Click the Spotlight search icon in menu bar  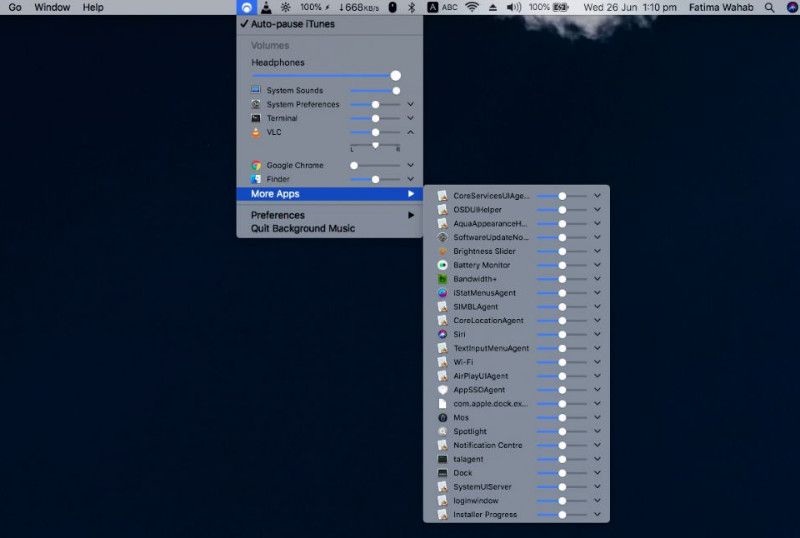(769, 7)
